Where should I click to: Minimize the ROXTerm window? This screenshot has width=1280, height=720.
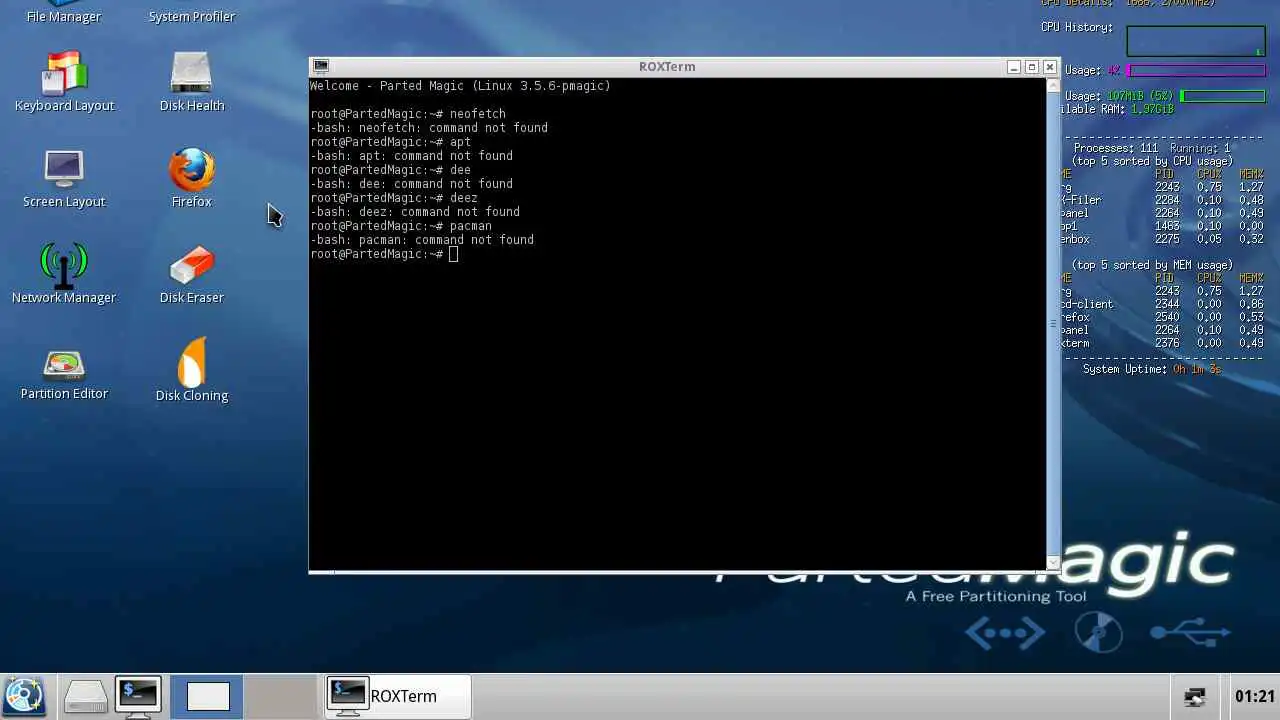1013,67
